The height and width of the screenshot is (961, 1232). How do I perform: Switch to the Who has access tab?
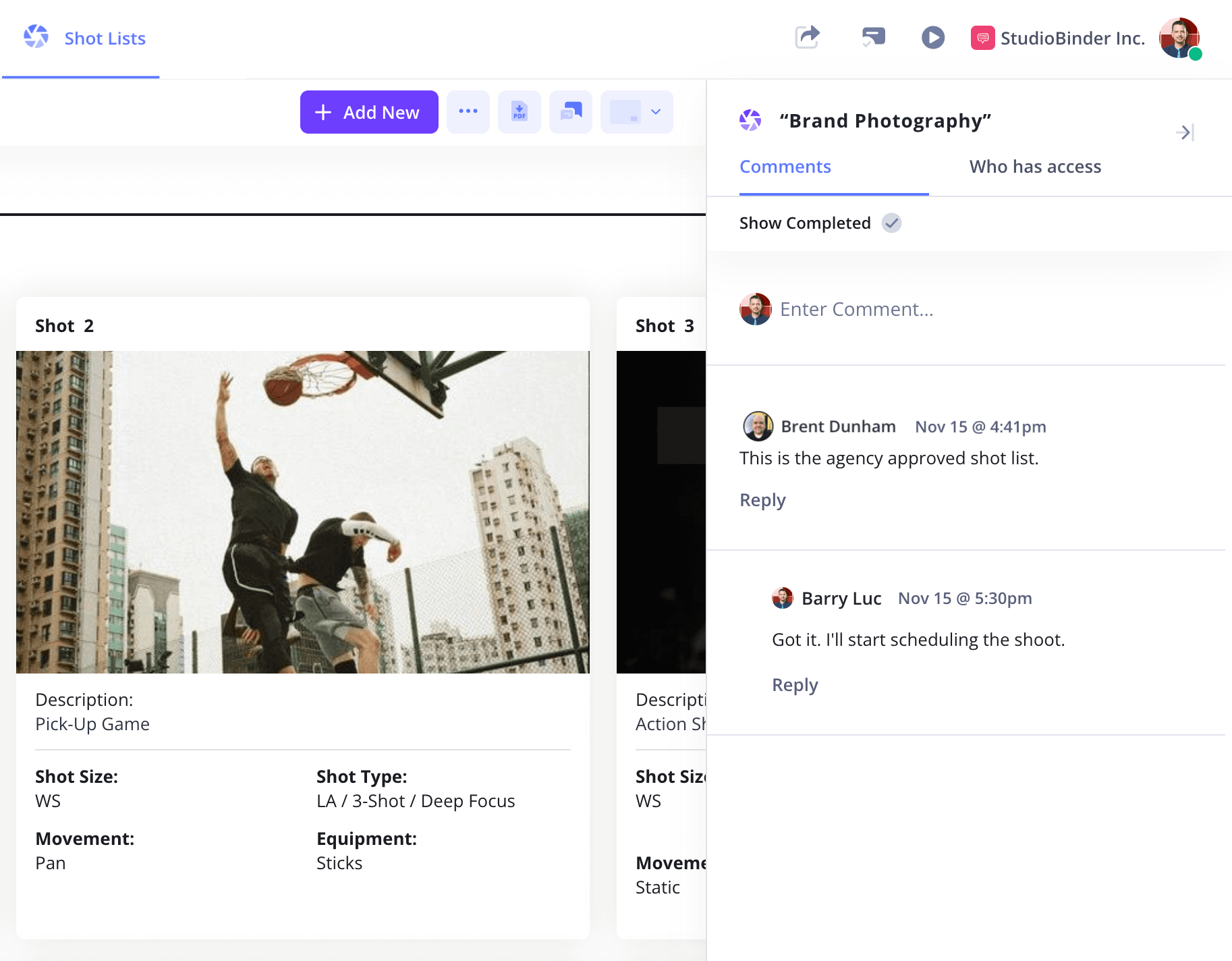1034,167
